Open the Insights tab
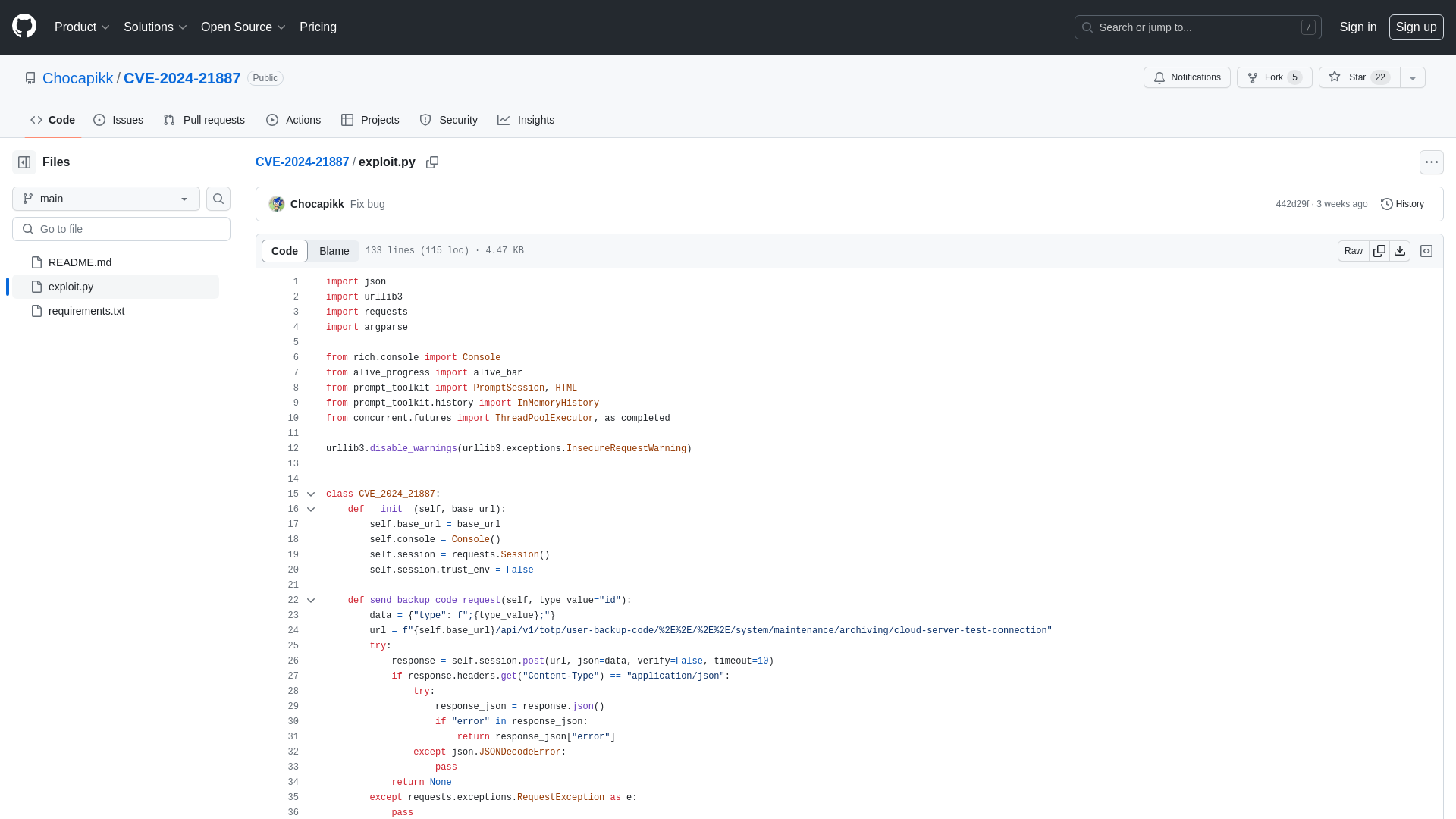This screenshot has width=1456, height=819. point(526,120)
